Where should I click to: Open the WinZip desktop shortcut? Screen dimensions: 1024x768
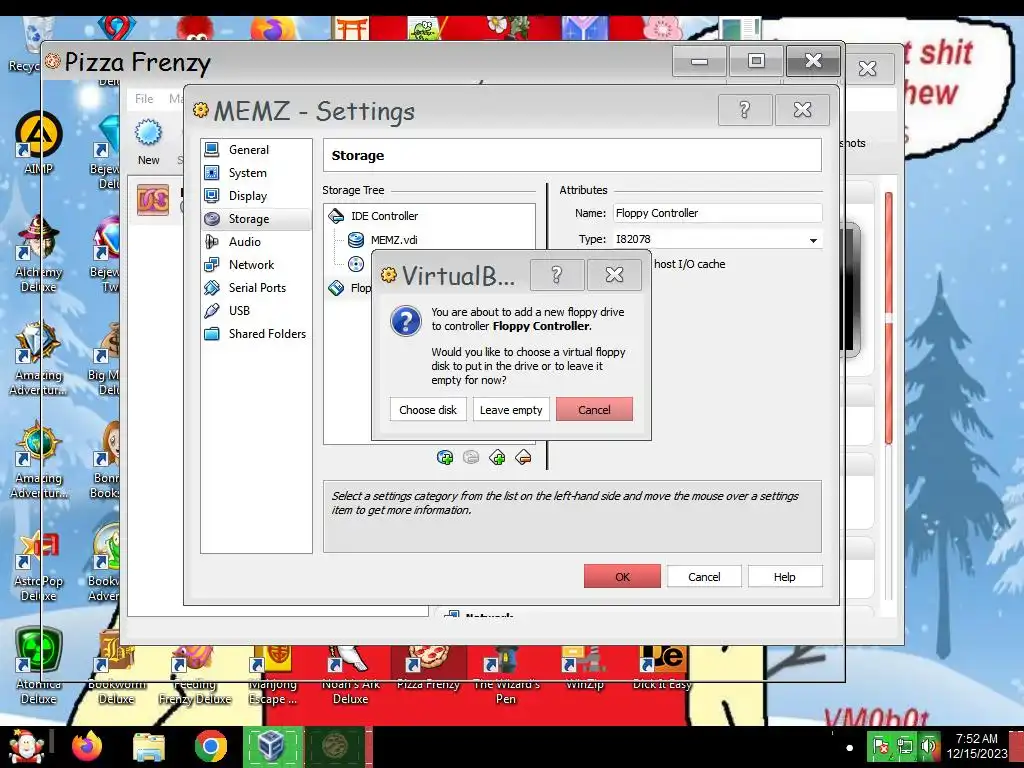[x=584, y=668]
